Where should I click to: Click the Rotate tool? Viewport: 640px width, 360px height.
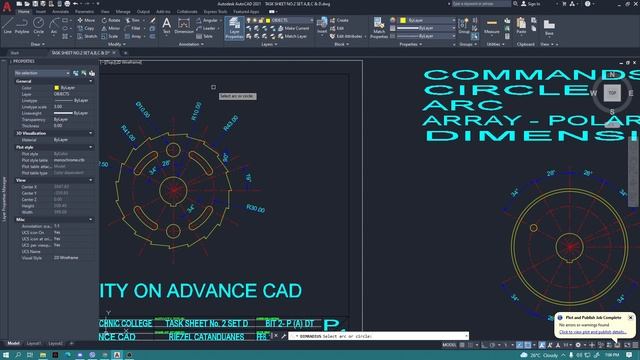point(111,20)
